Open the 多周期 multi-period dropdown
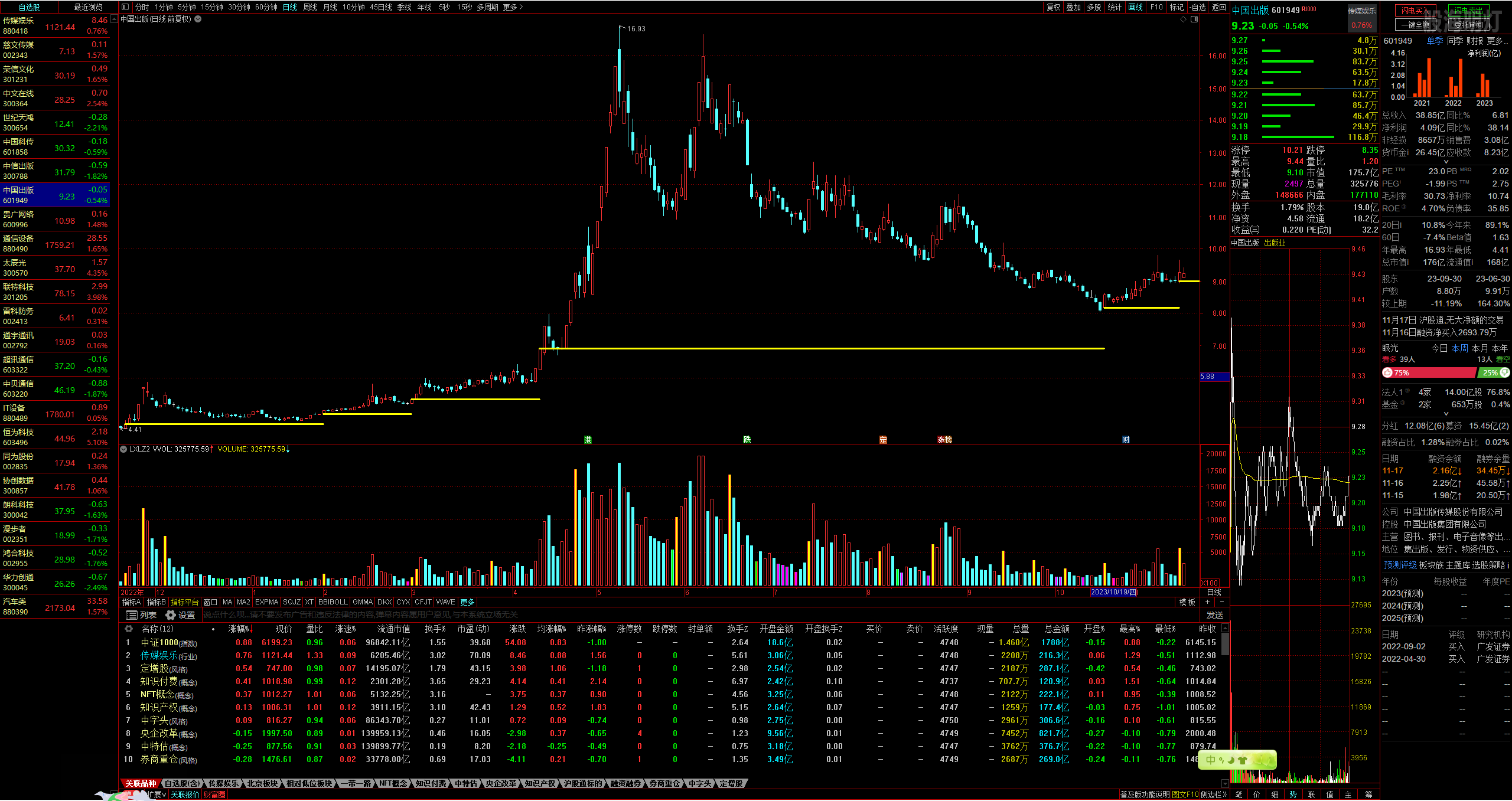 [487, 7]
